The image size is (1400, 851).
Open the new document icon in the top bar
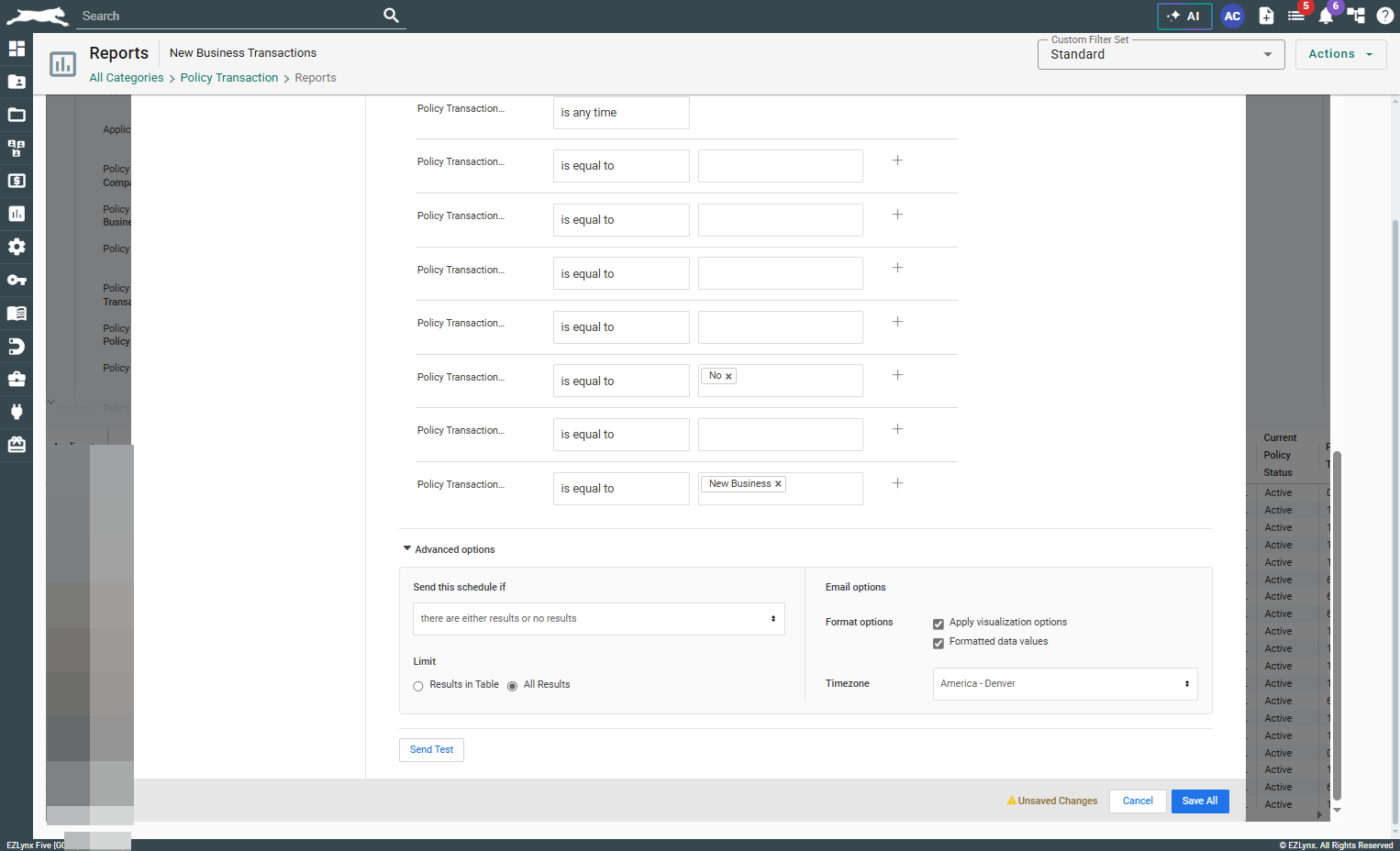[x=1266, y=16]
